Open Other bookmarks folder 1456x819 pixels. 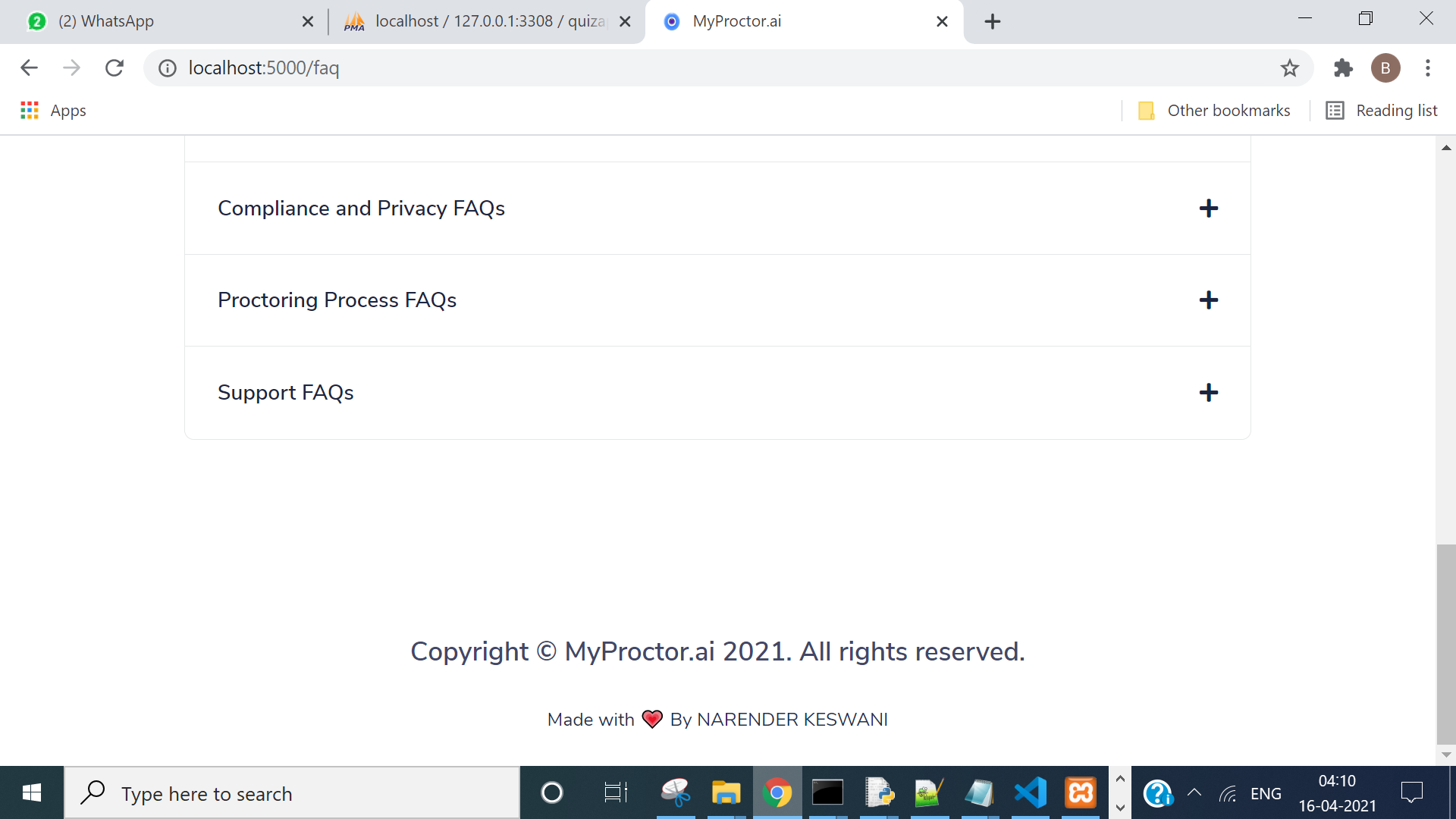pos(1214,111)
